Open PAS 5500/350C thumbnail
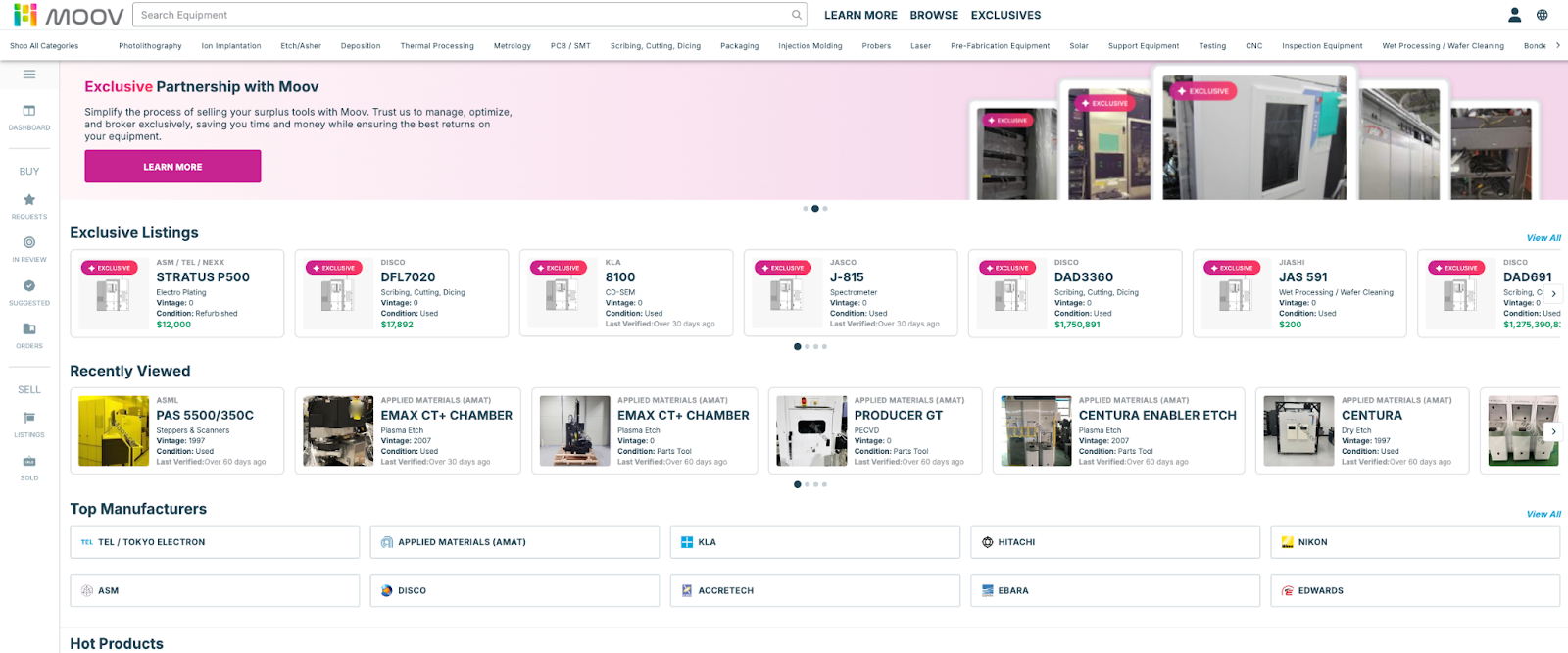Image resolution: width=1568 pixels, height=653 pixels. (114, 430)
